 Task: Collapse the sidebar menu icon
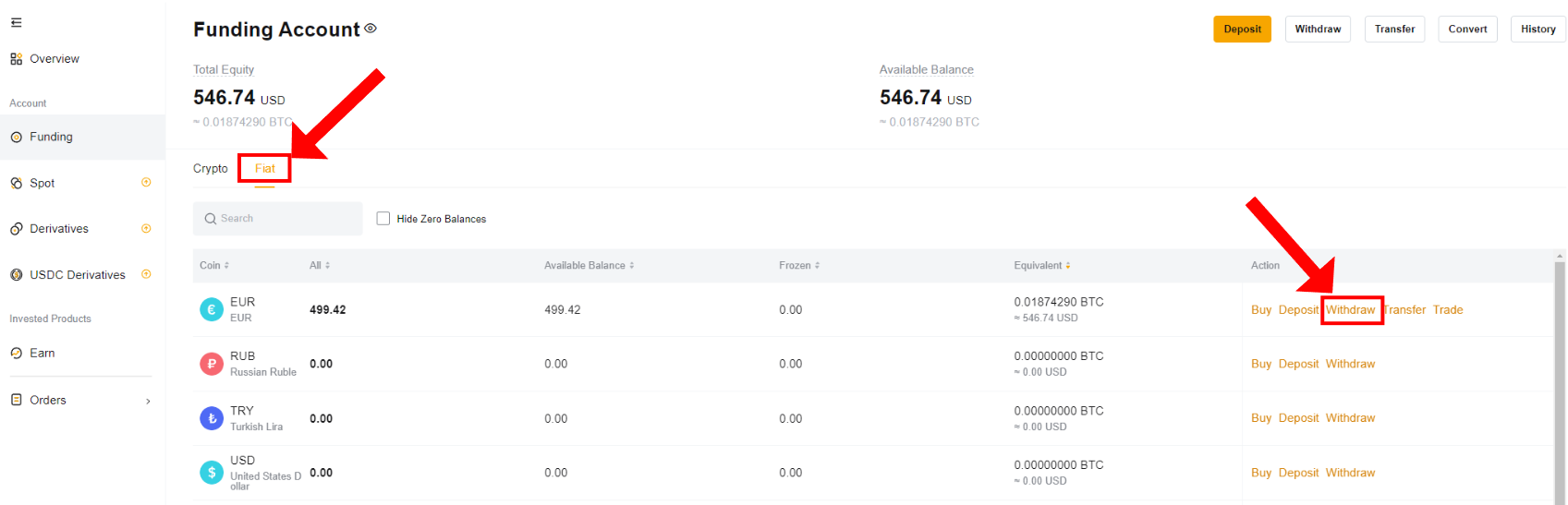16,23
